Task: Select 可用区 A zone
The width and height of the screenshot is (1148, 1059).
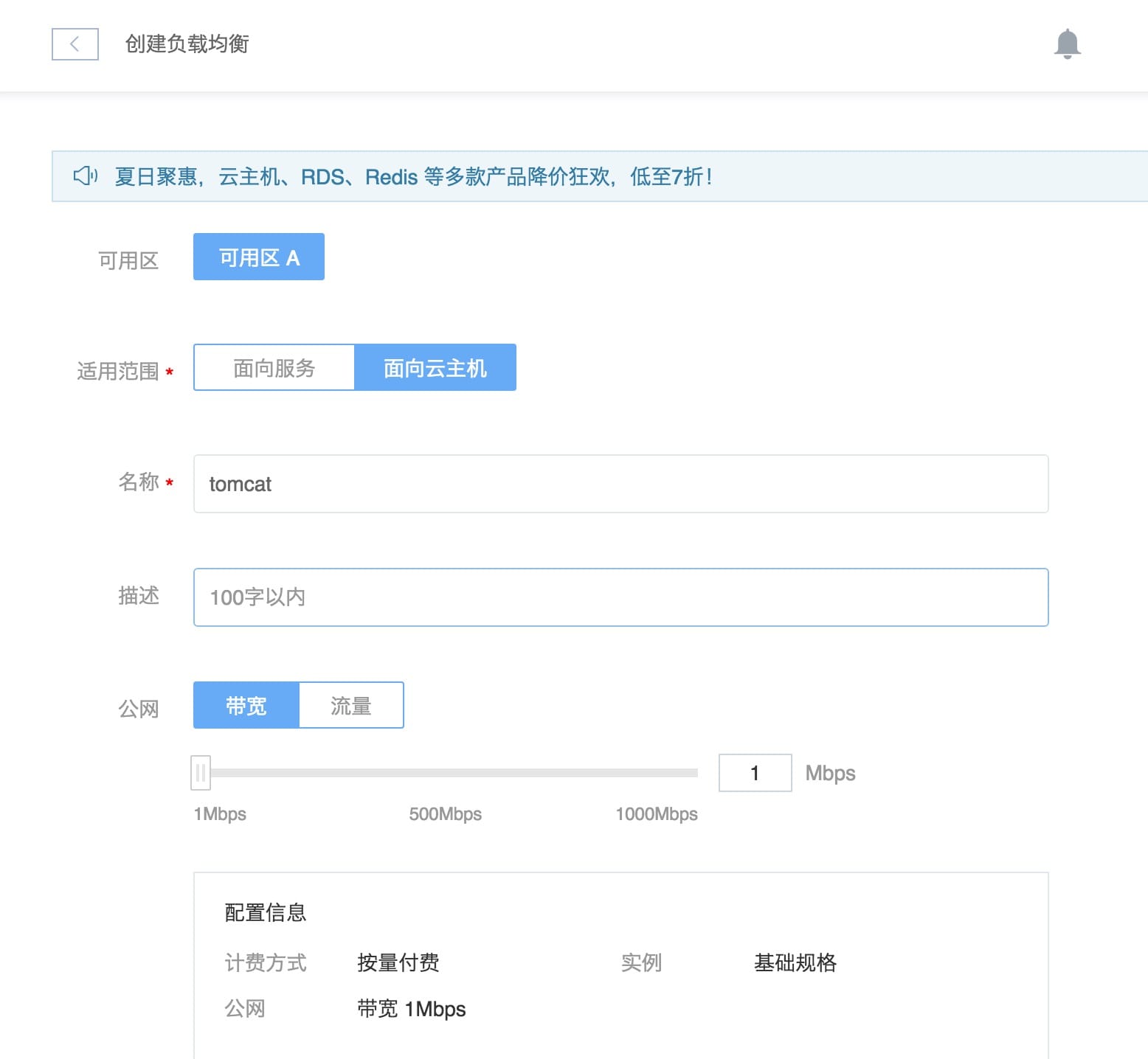Action: [259, 257]
